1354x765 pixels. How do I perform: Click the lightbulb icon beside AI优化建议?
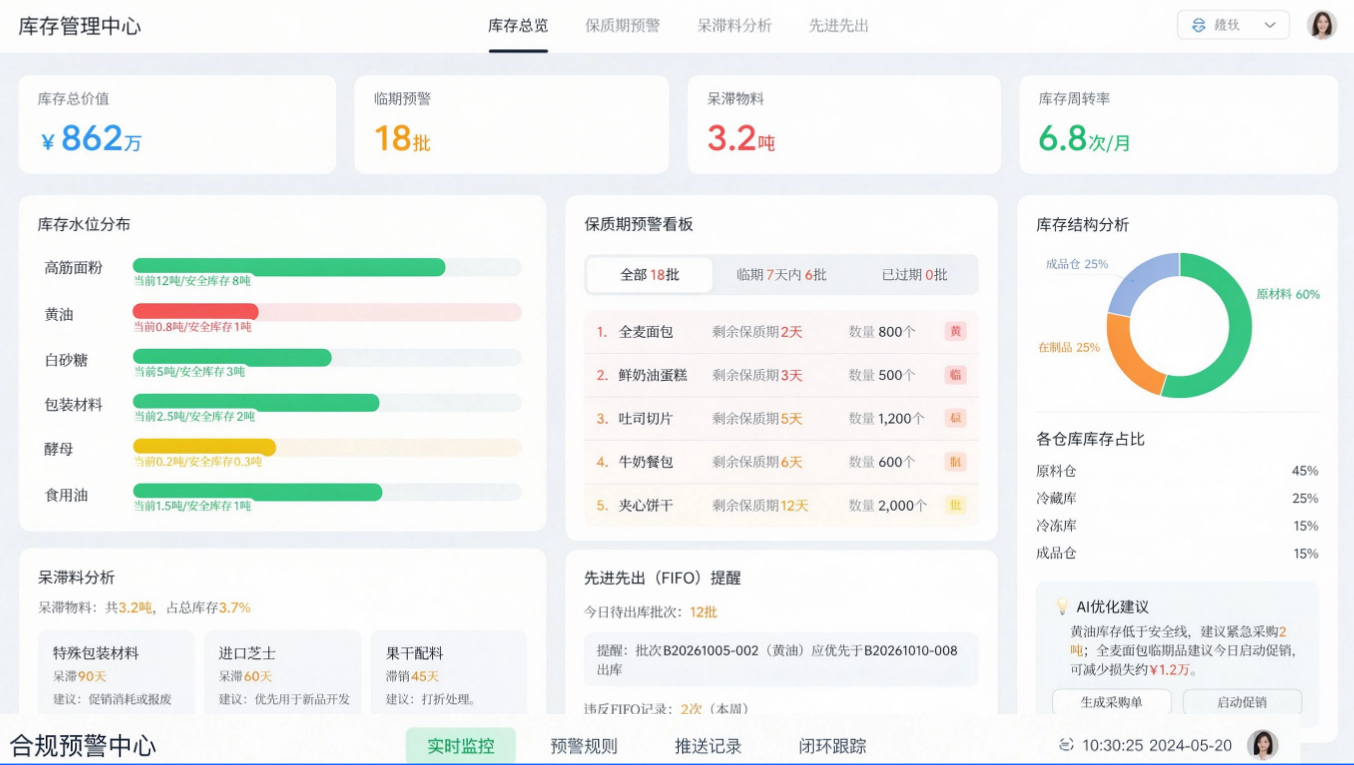click(1062, 606)
